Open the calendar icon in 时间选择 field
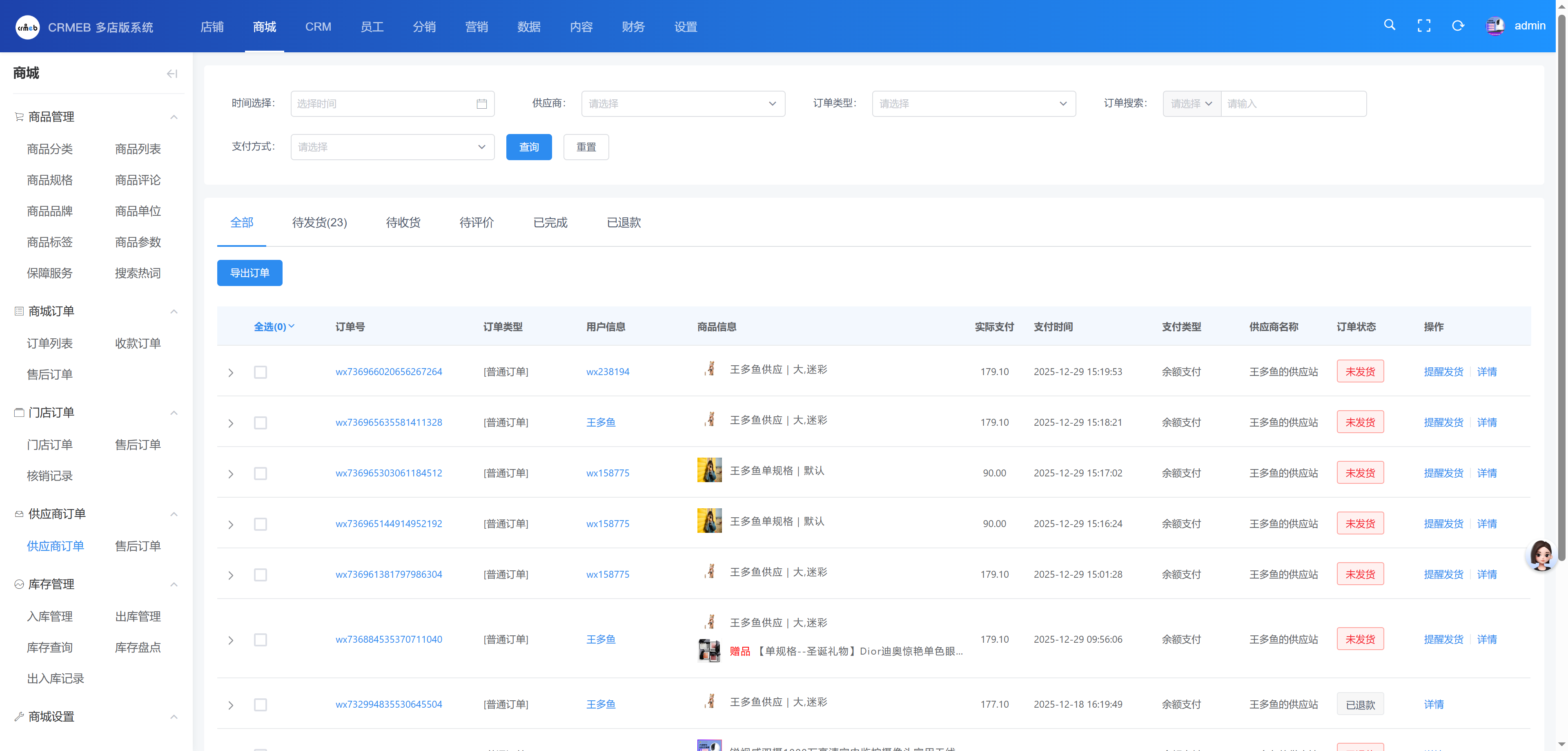 point(481,104)
